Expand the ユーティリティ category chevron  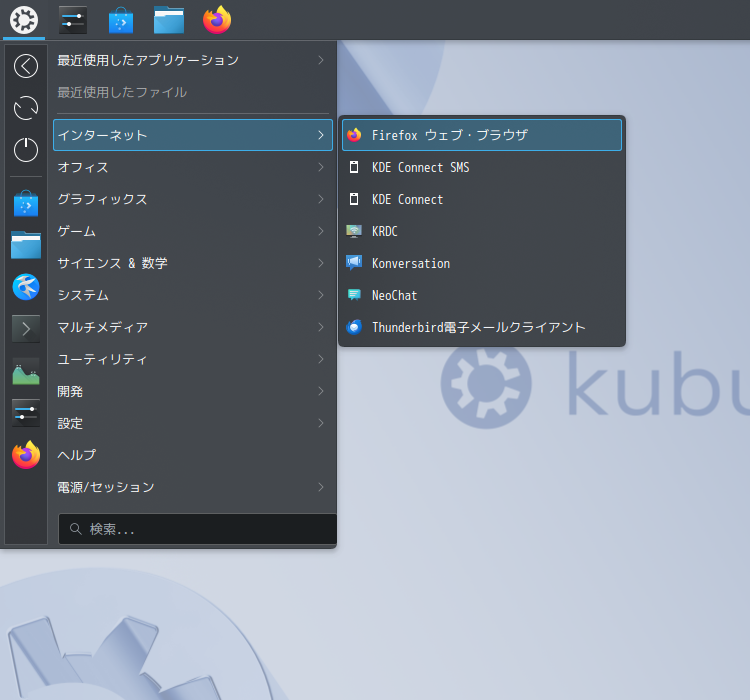[x=321, y=359]
